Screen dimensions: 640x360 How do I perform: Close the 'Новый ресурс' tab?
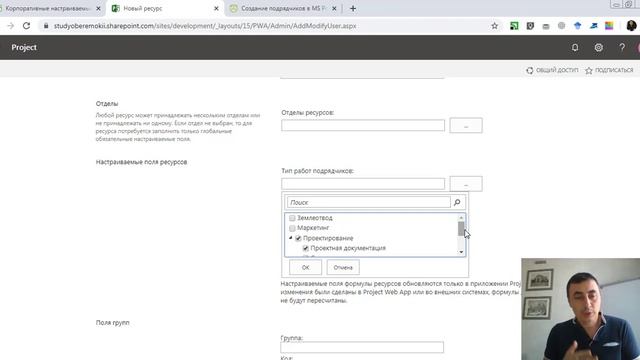(216, 8)
